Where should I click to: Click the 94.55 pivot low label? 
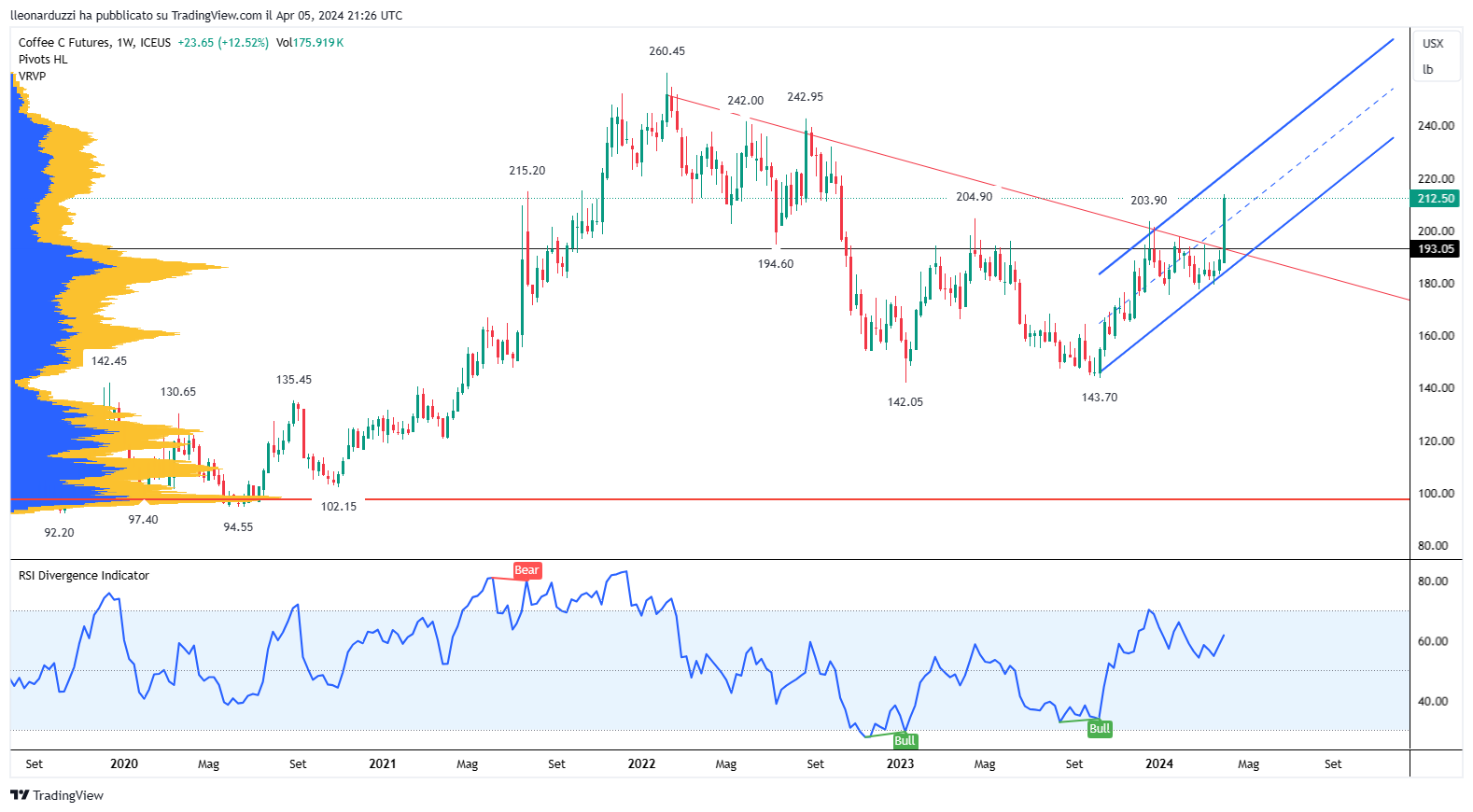pyautogui.click(x=238, y=527)
